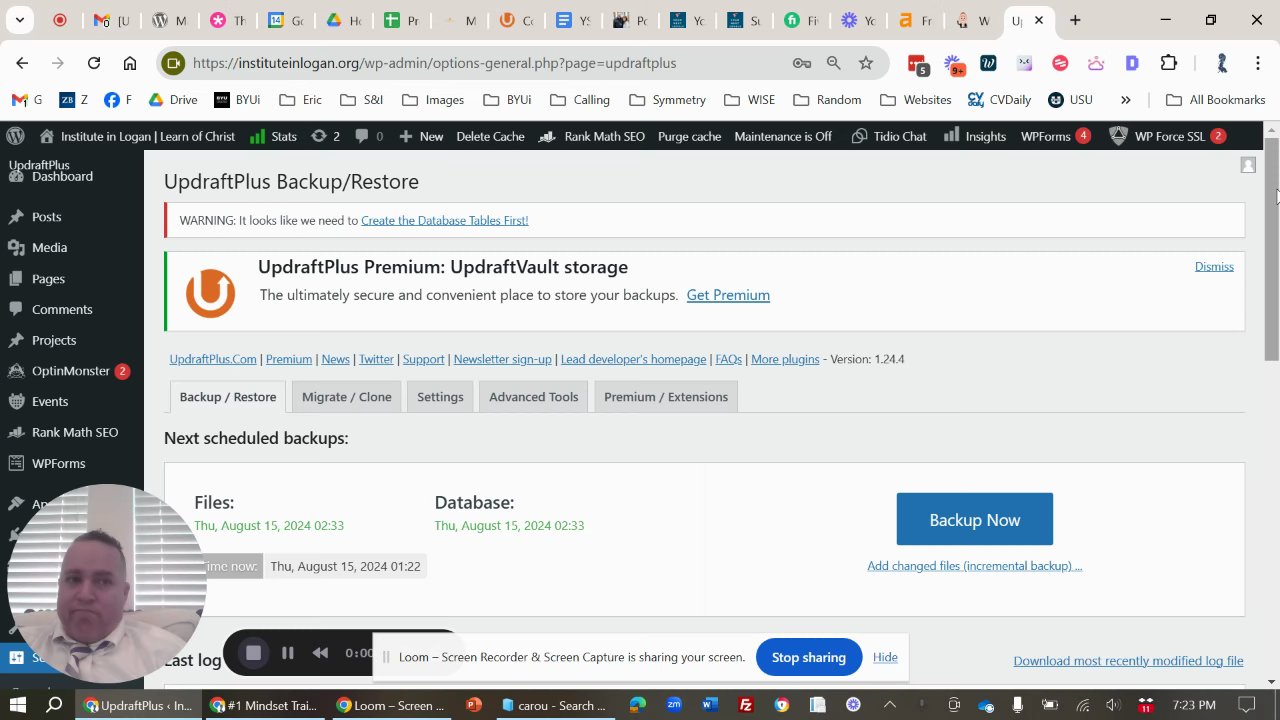
Task: Click the browser address bar URL
Action: tap(434, 63)
